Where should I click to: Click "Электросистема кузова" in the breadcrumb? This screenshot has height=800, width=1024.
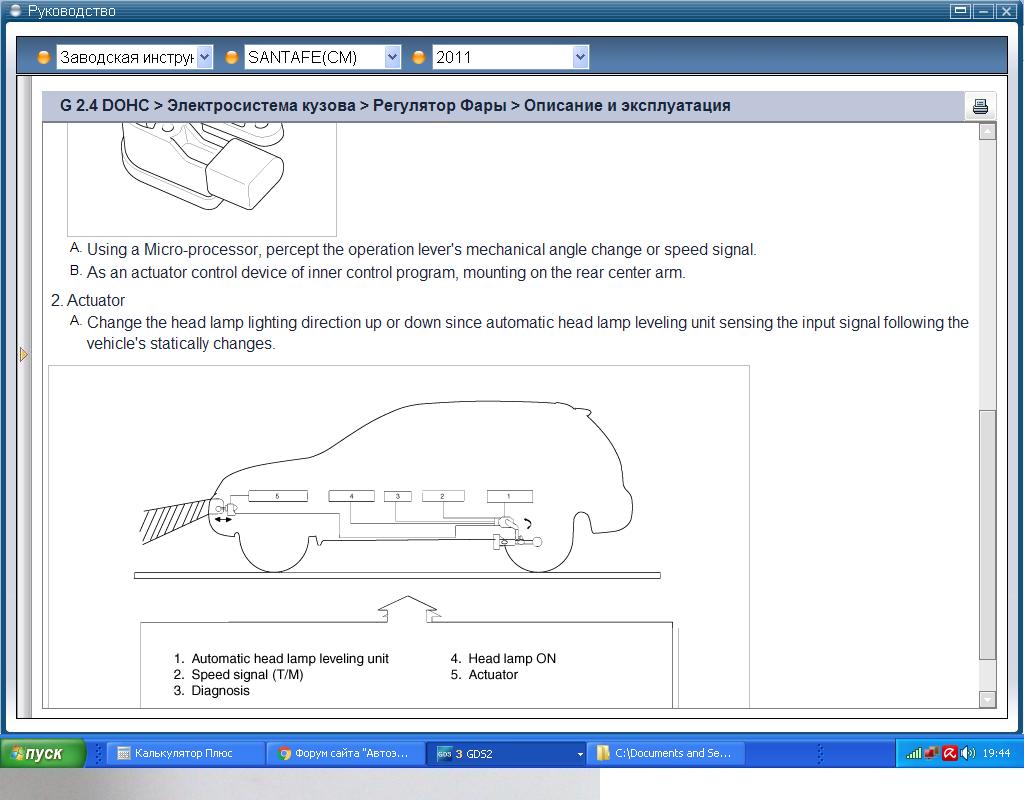tap(261, 105)
